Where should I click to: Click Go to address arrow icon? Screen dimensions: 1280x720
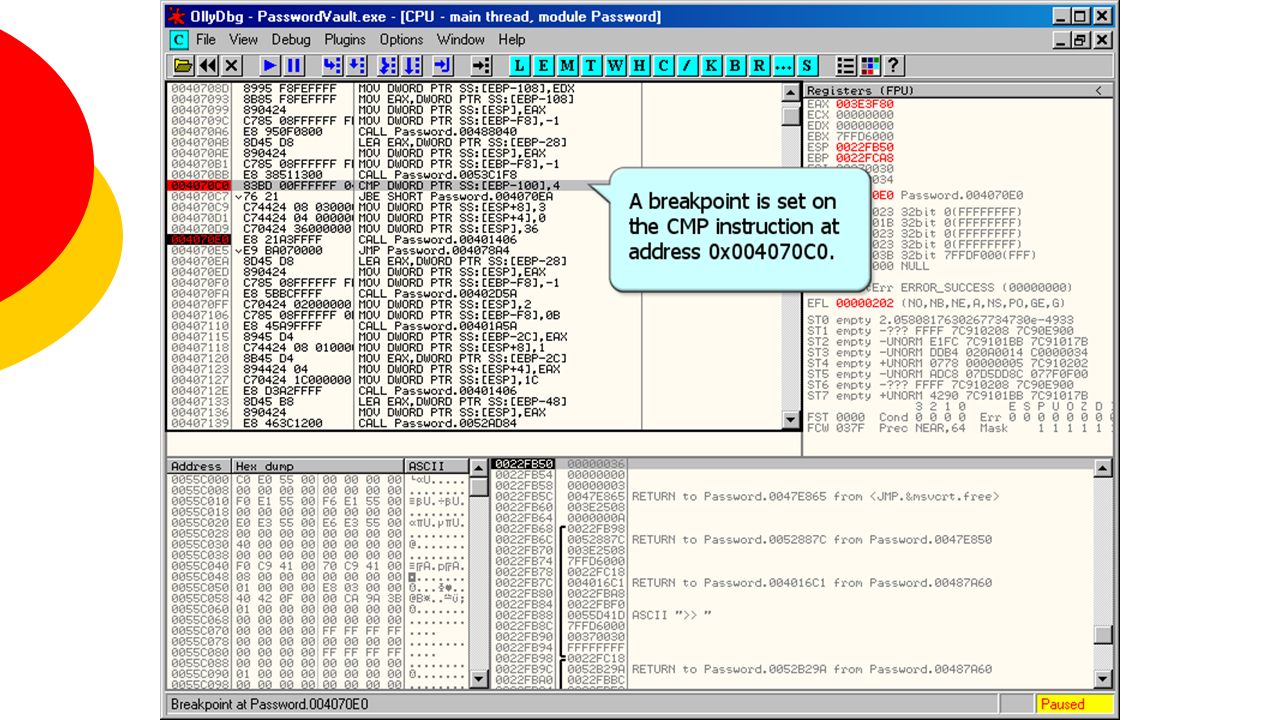[482, 66]
